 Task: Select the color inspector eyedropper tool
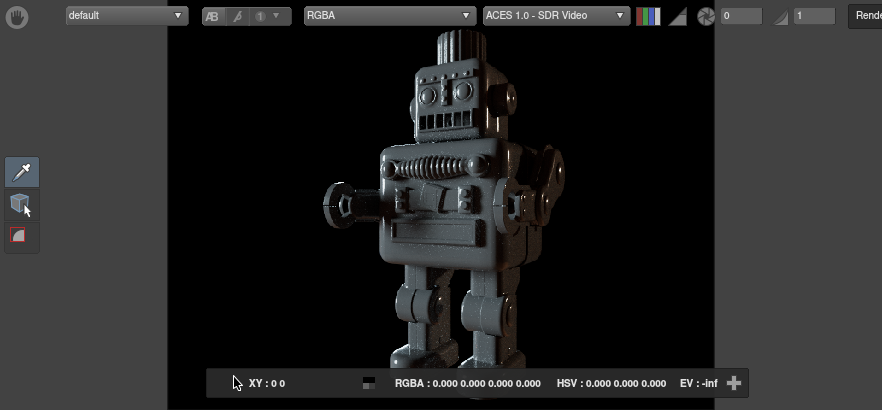[x=22, y=172]
